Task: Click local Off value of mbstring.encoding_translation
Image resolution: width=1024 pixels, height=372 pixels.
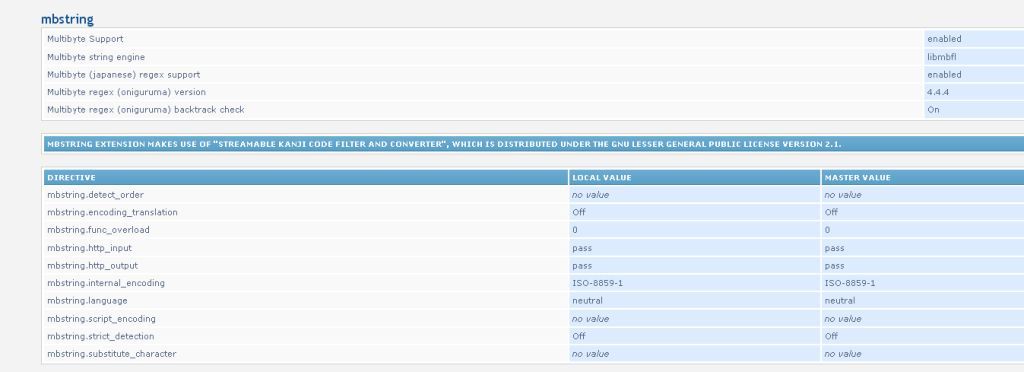Action: (x=579, y=213)
